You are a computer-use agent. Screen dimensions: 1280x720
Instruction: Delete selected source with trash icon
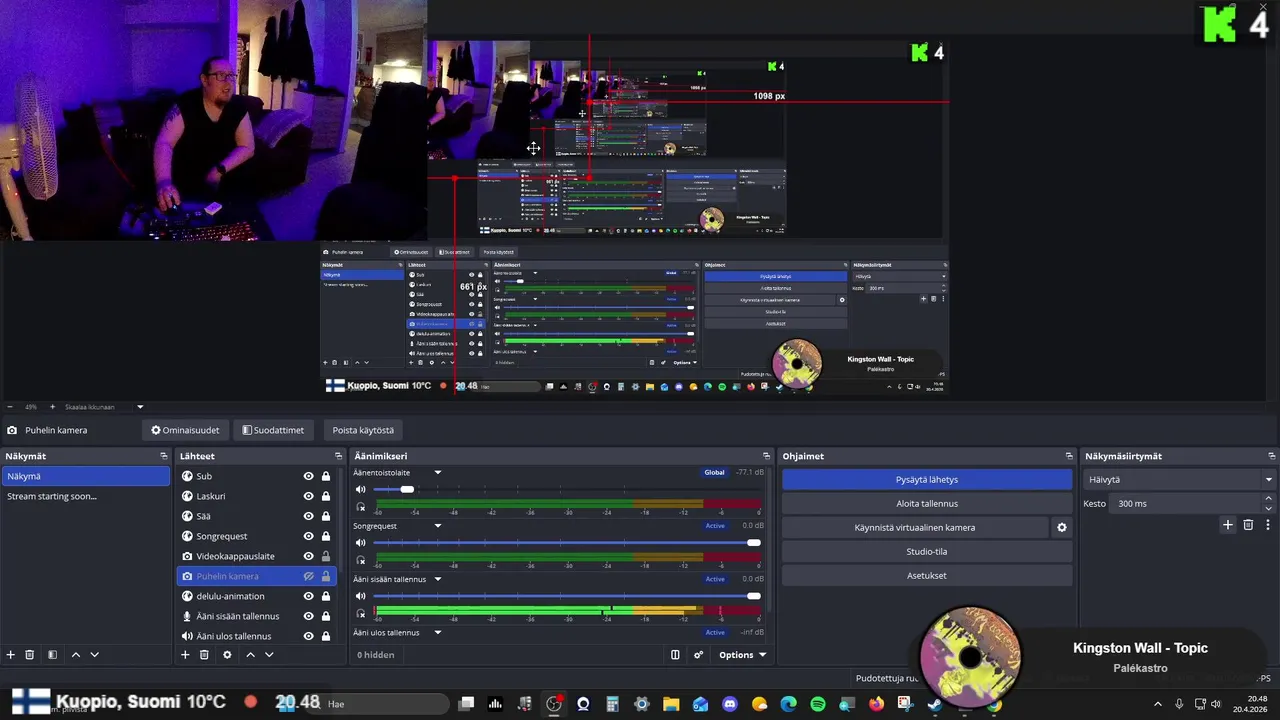(204, 655)
